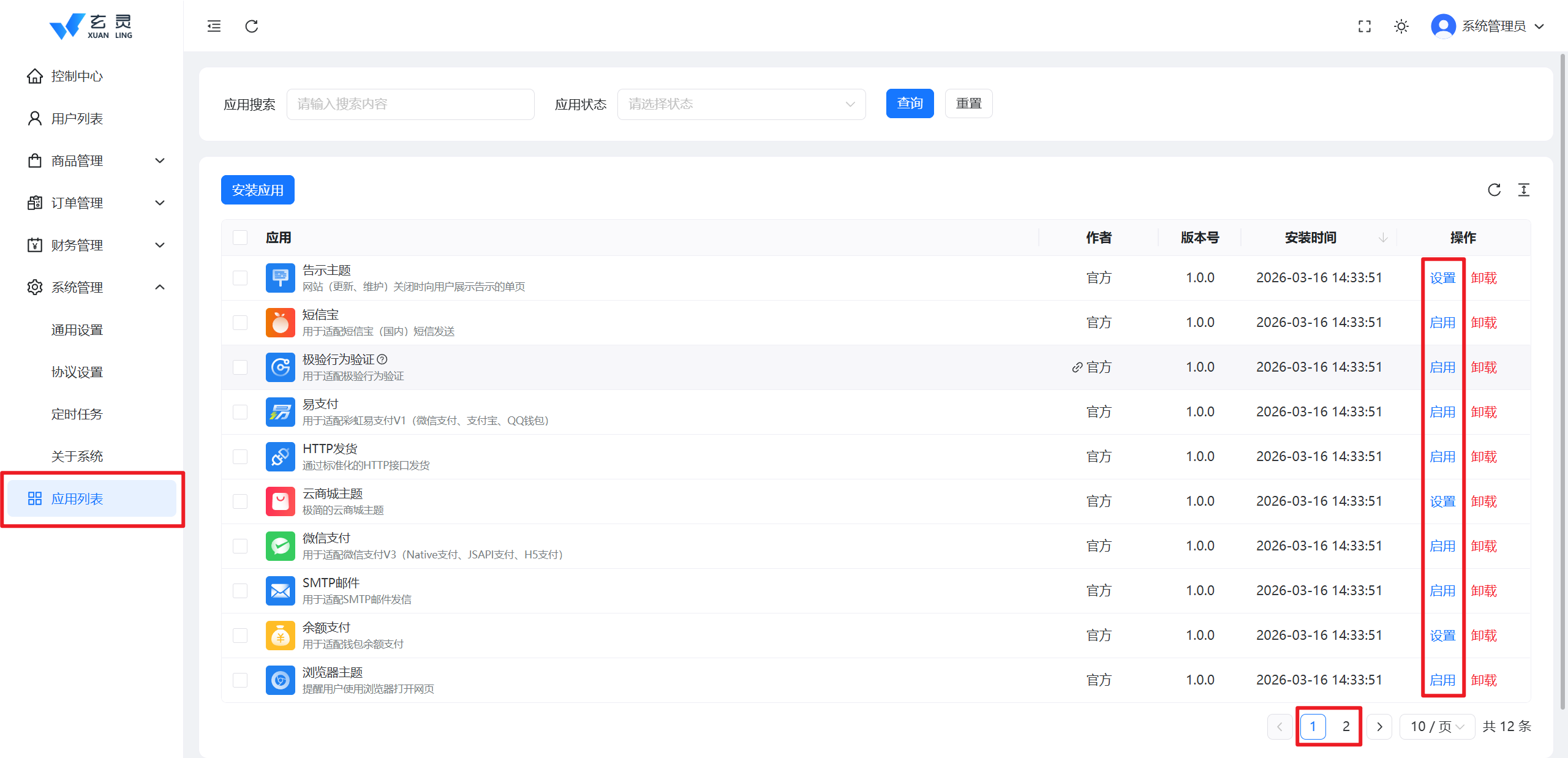1568x758 pixels.
Task: Refresh the app table with the circular-arrow icon
Action: coord(1494,190)
